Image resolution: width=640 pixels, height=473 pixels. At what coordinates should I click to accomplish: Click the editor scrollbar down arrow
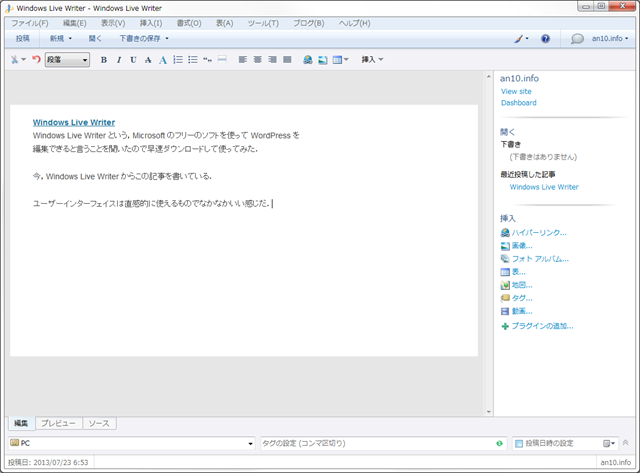tap(489, 412)
